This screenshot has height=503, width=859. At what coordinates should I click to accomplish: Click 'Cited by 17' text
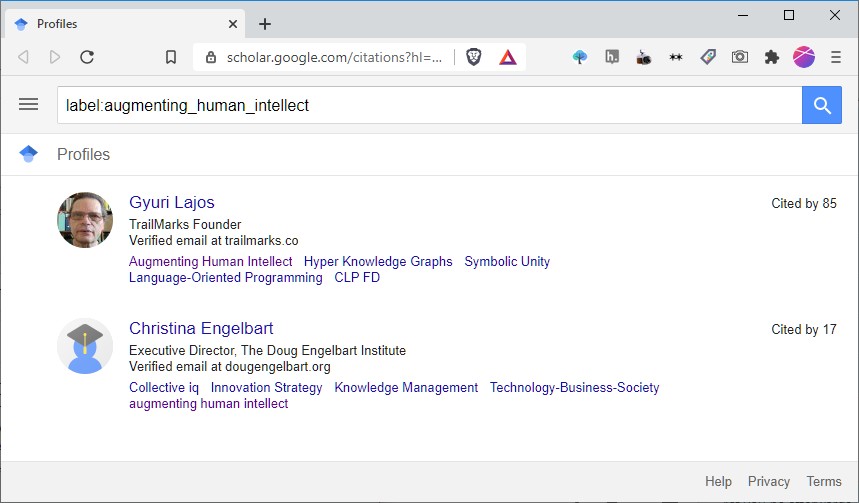coord(804,329)
